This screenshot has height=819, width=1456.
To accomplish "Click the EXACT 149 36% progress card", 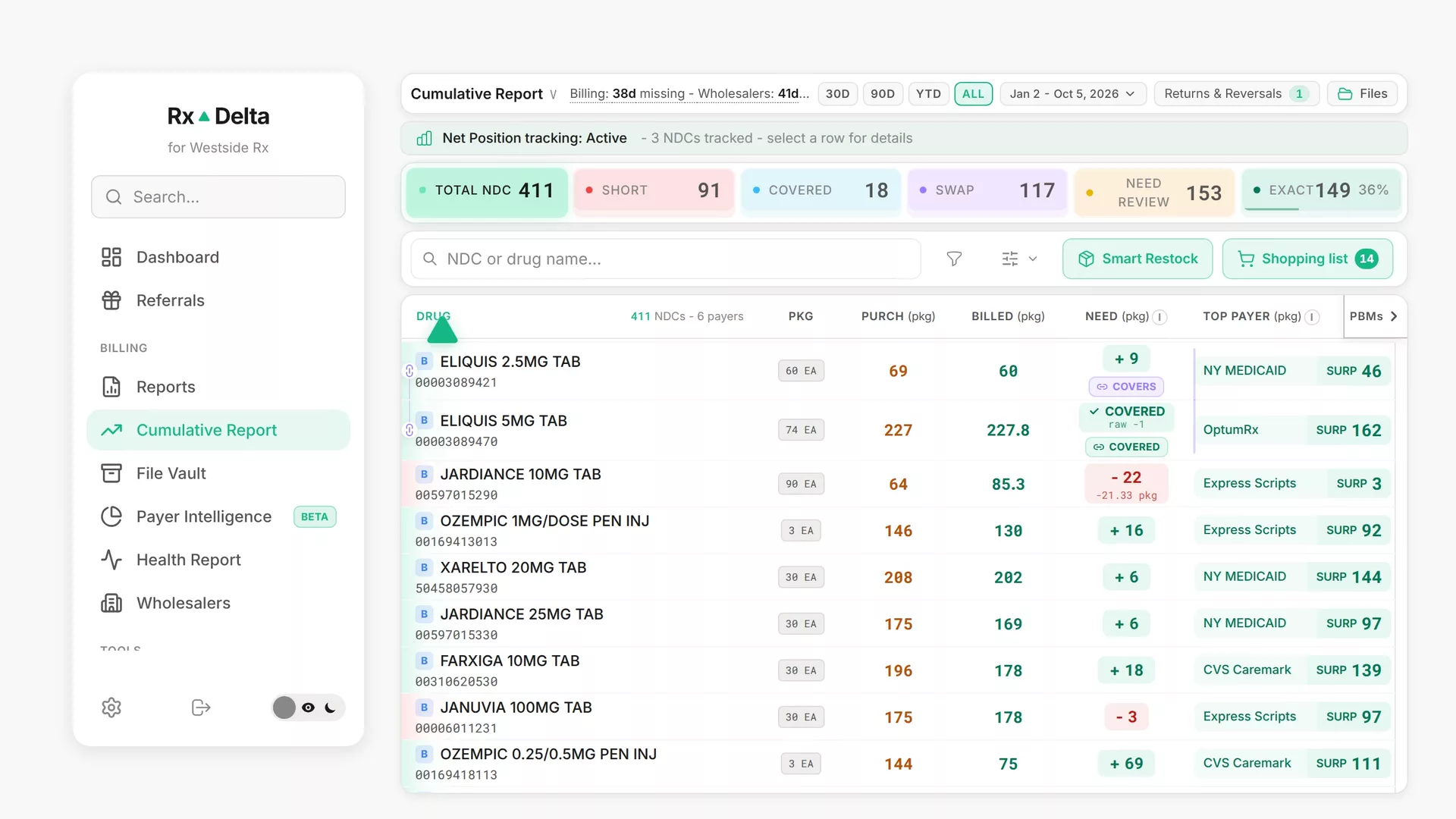I will tap(1321, 190).
